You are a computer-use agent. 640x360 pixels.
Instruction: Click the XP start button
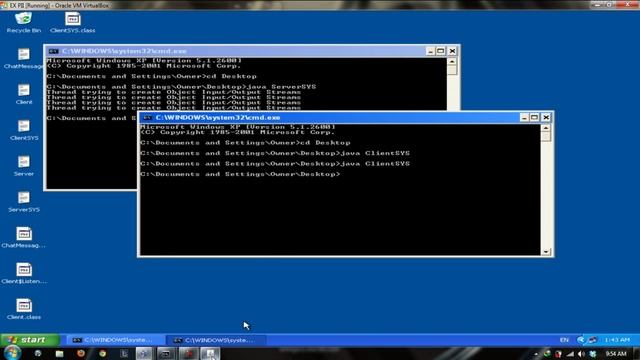click(x=30, y=340)
